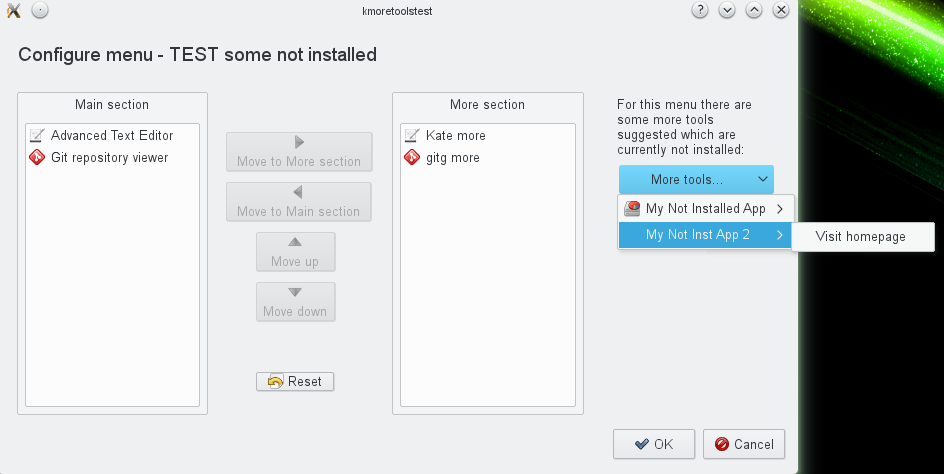
Task: Click the My Not Installed App icon
Action: [x=632, y=209]
